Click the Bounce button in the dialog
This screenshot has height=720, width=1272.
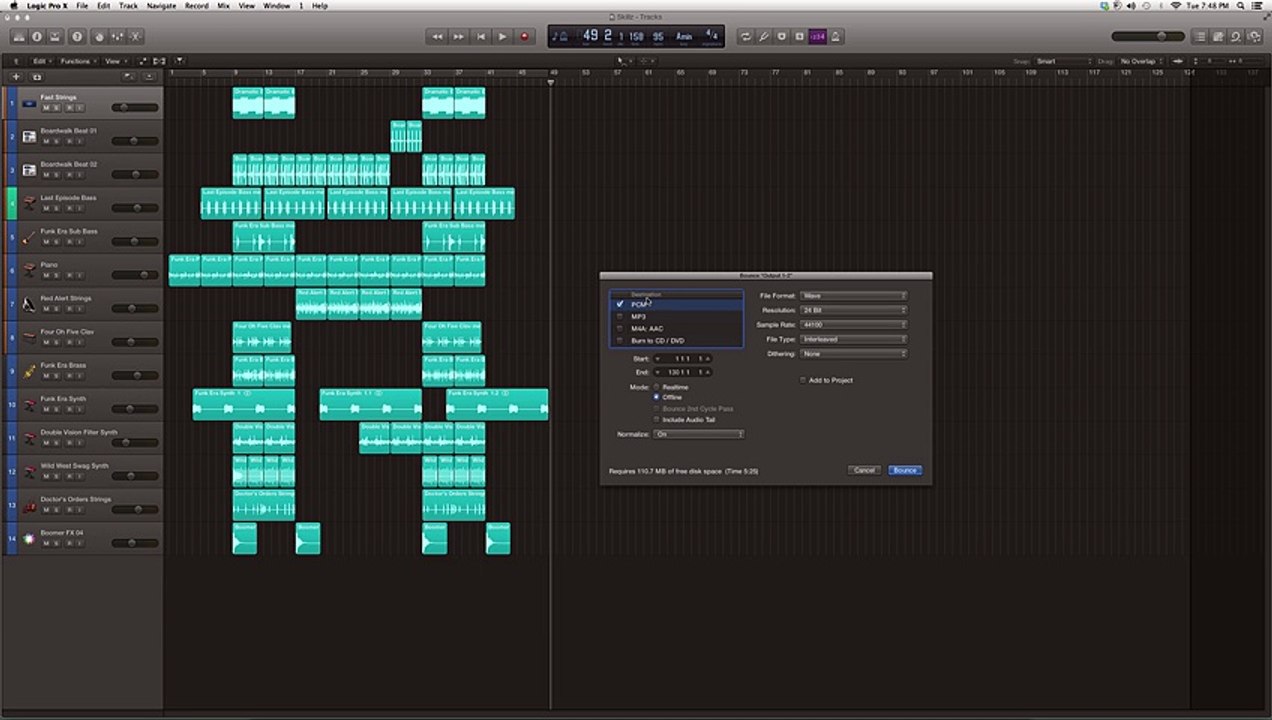[x=905, y=470]
